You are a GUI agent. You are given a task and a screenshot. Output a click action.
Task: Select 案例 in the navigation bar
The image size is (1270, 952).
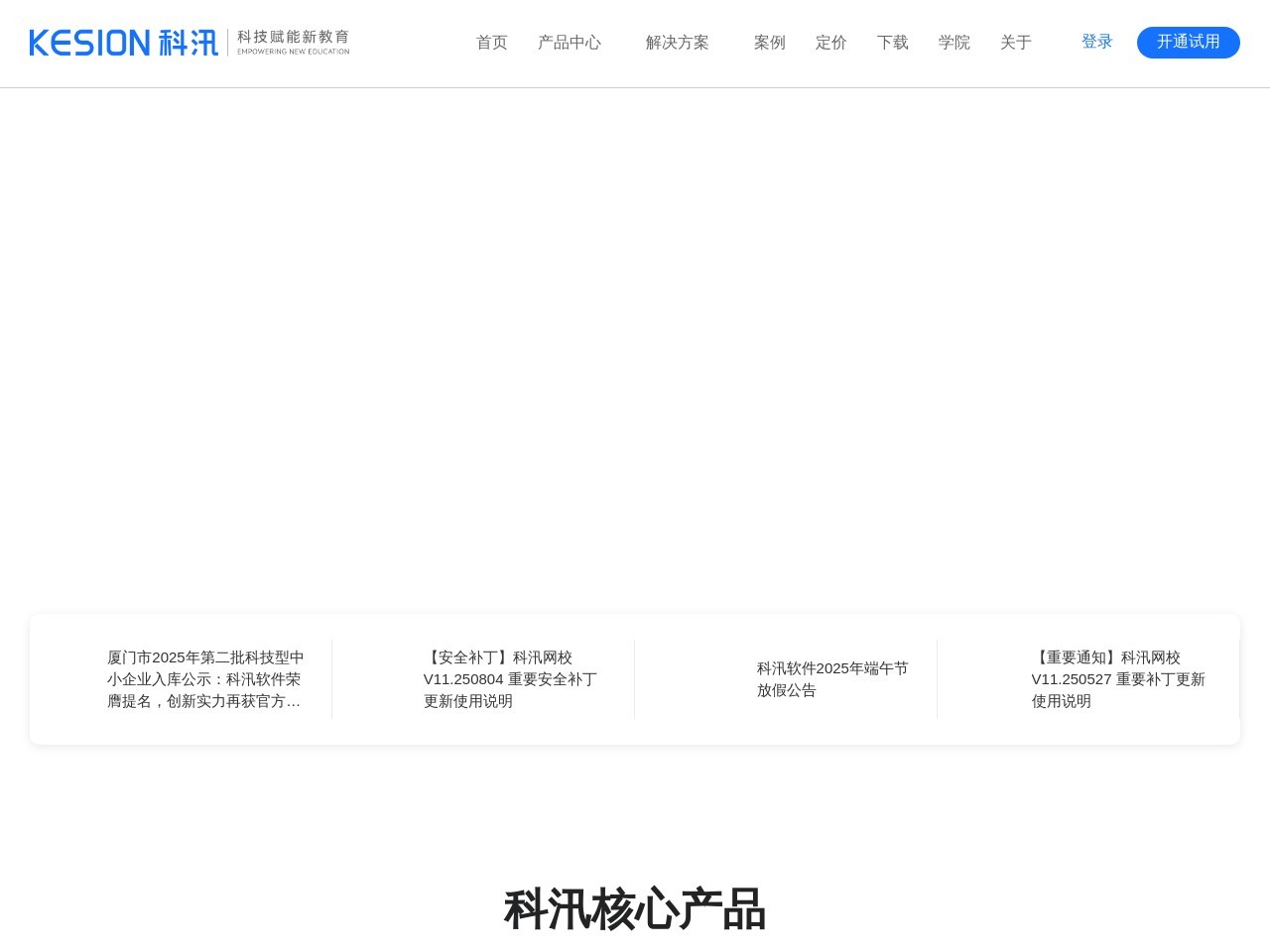770,43
